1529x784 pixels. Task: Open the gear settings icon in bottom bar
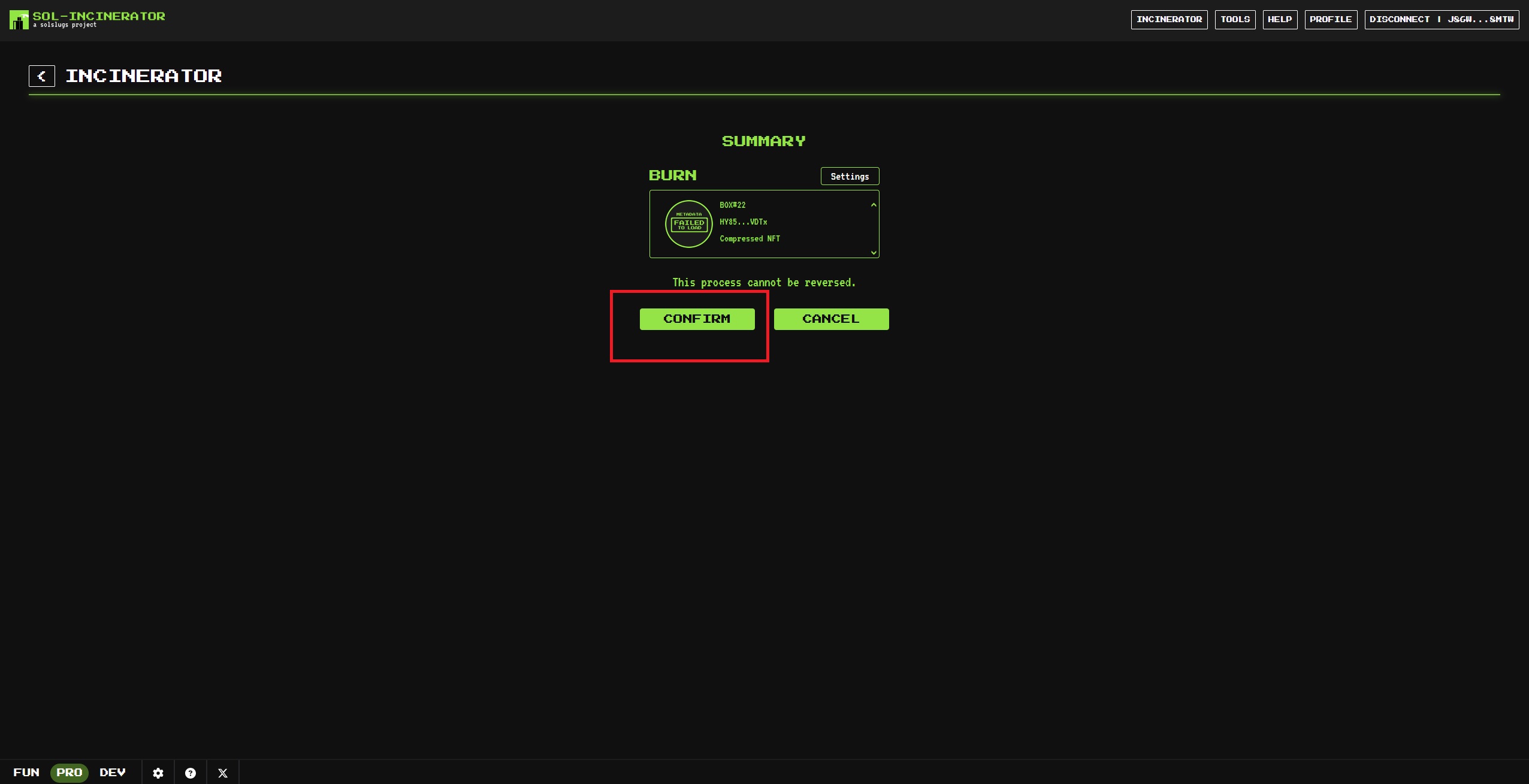coord(158,773)
